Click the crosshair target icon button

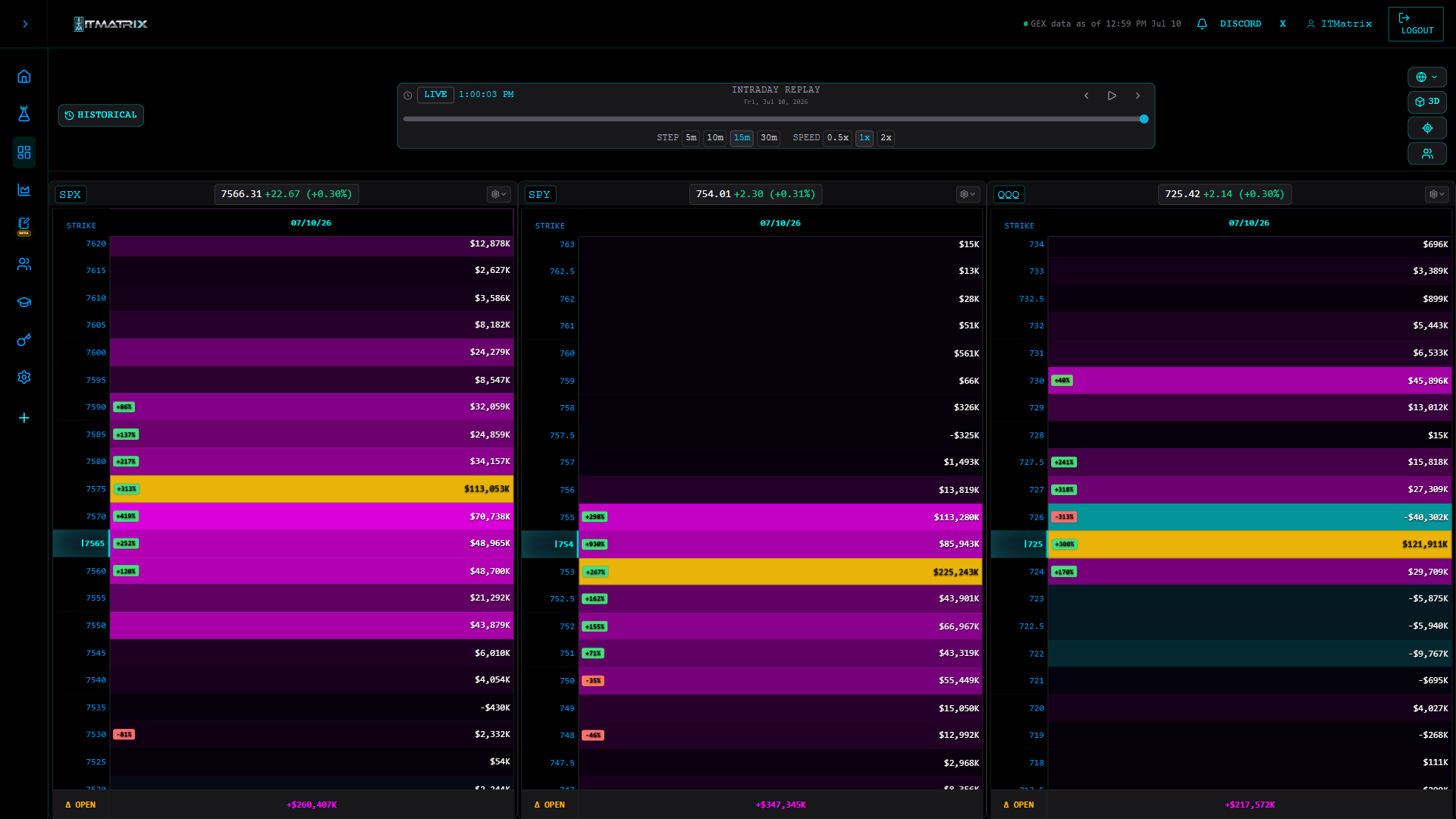[1427, 128]
